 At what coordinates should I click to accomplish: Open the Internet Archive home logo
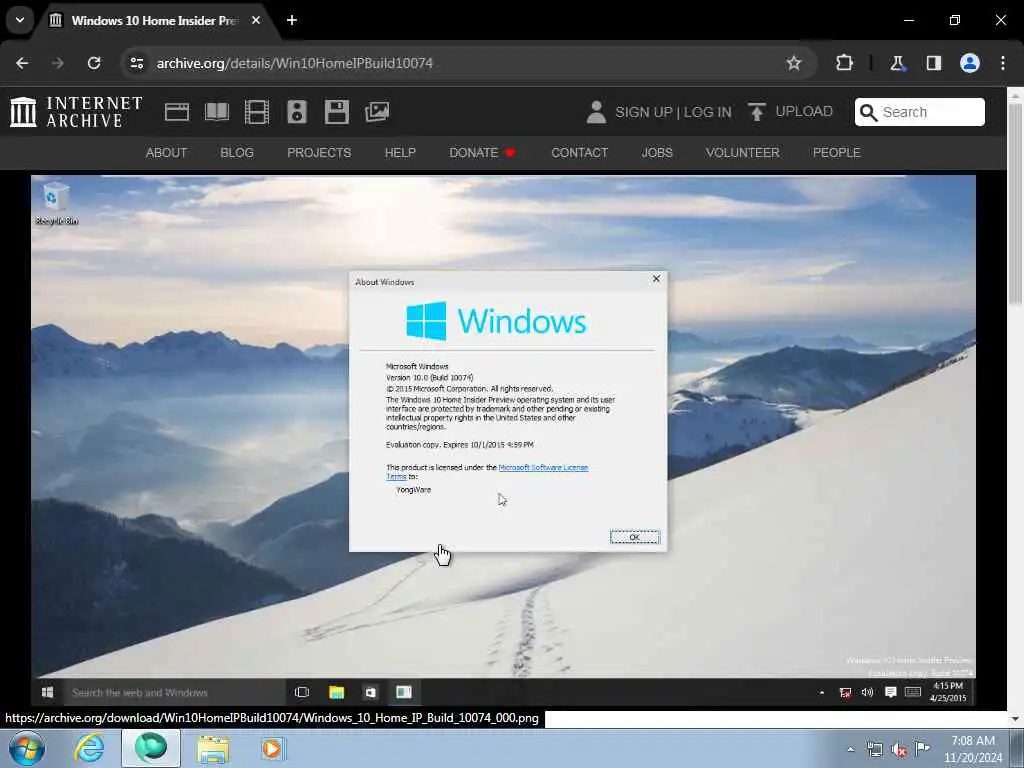tap(76, 112)
